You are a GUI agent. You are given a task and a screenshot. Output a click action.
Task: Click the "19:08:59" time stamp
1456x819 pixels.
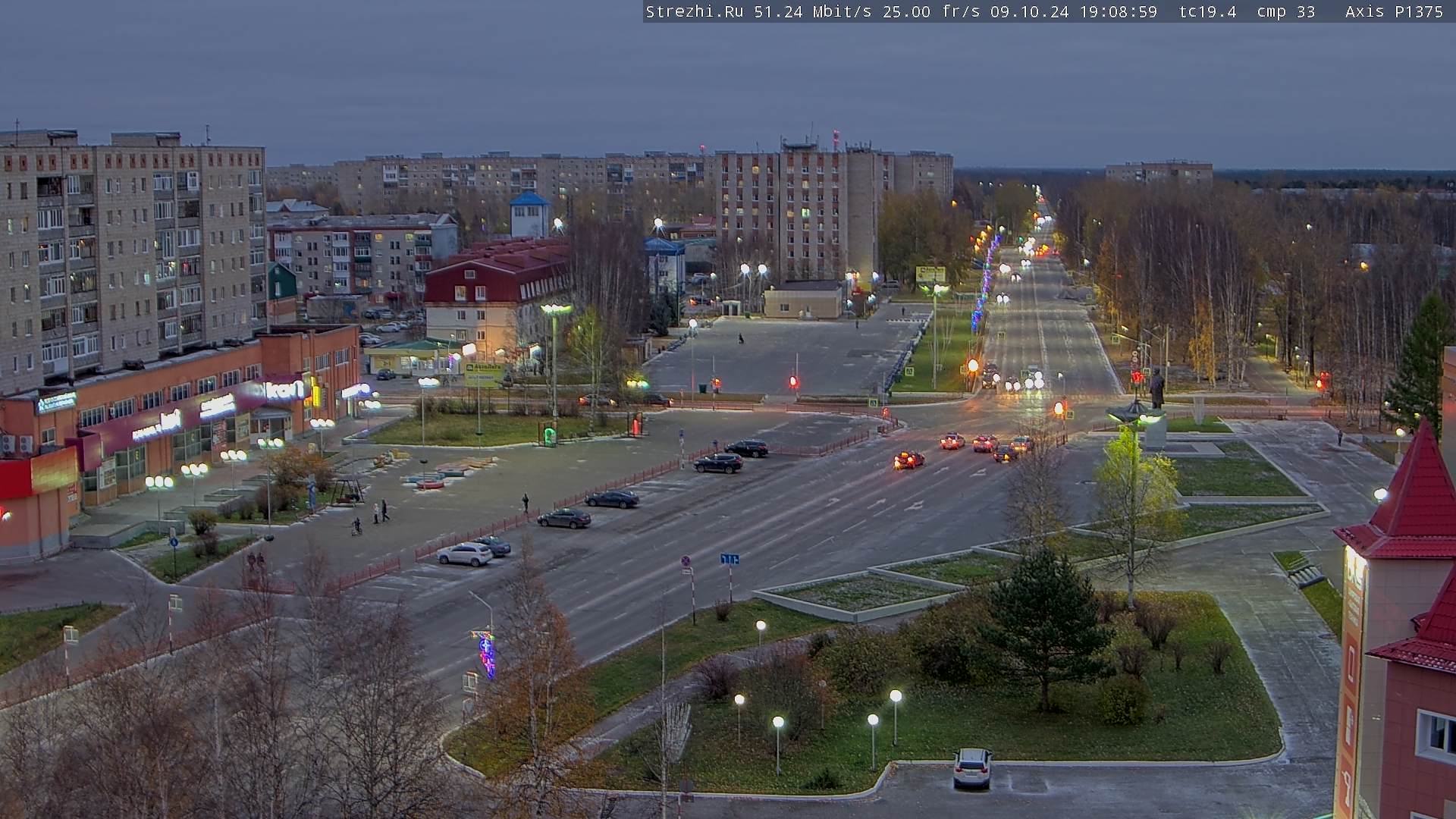point(1119,11)
